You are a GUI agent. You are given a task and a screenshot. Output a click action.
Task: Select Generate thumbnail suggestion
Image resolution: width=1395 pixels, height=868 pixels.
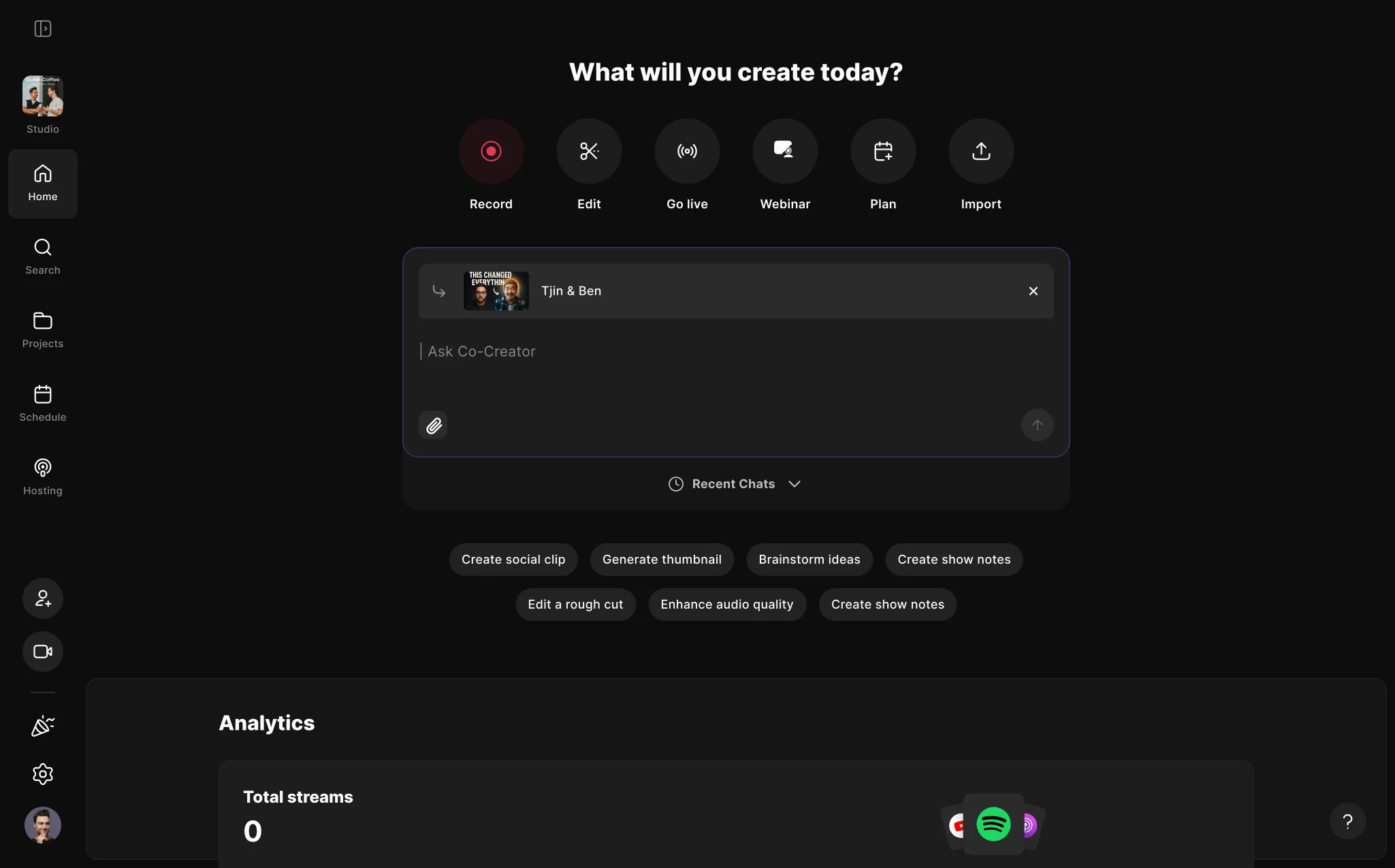[662, 560]
